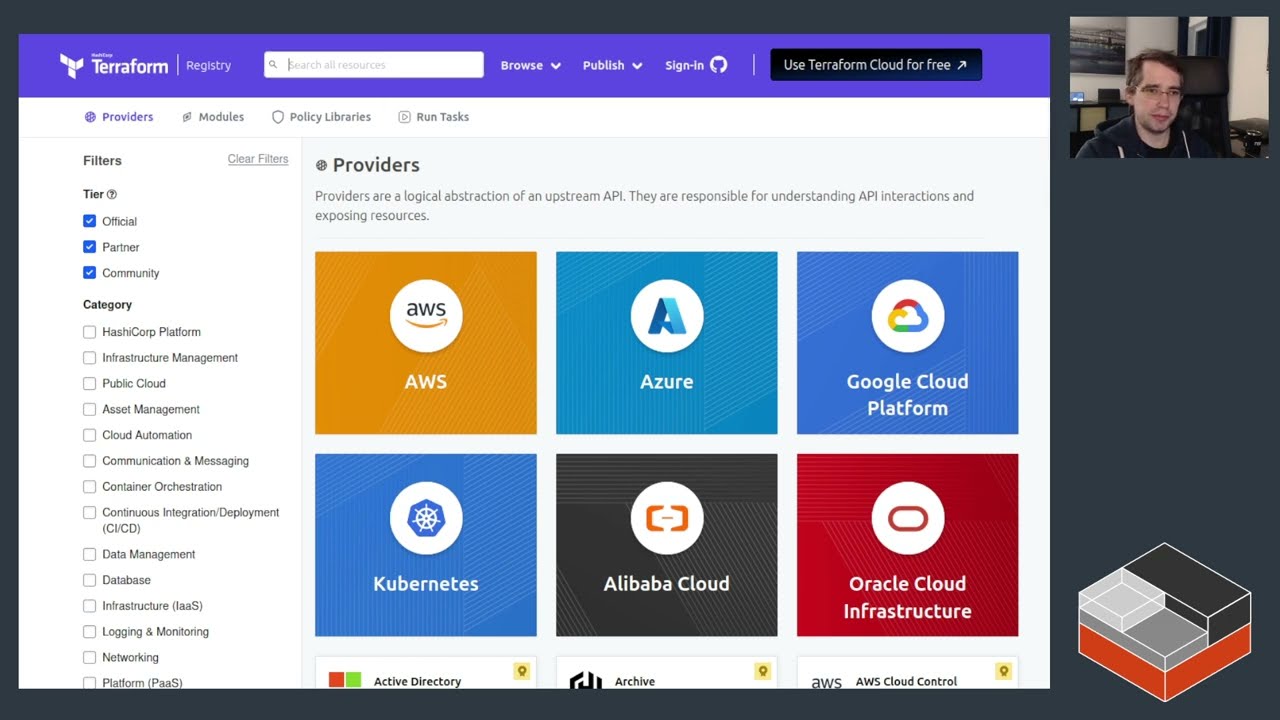The image size is (1280, 720).
Task: Check the Networking category filter
Action: 89,658
